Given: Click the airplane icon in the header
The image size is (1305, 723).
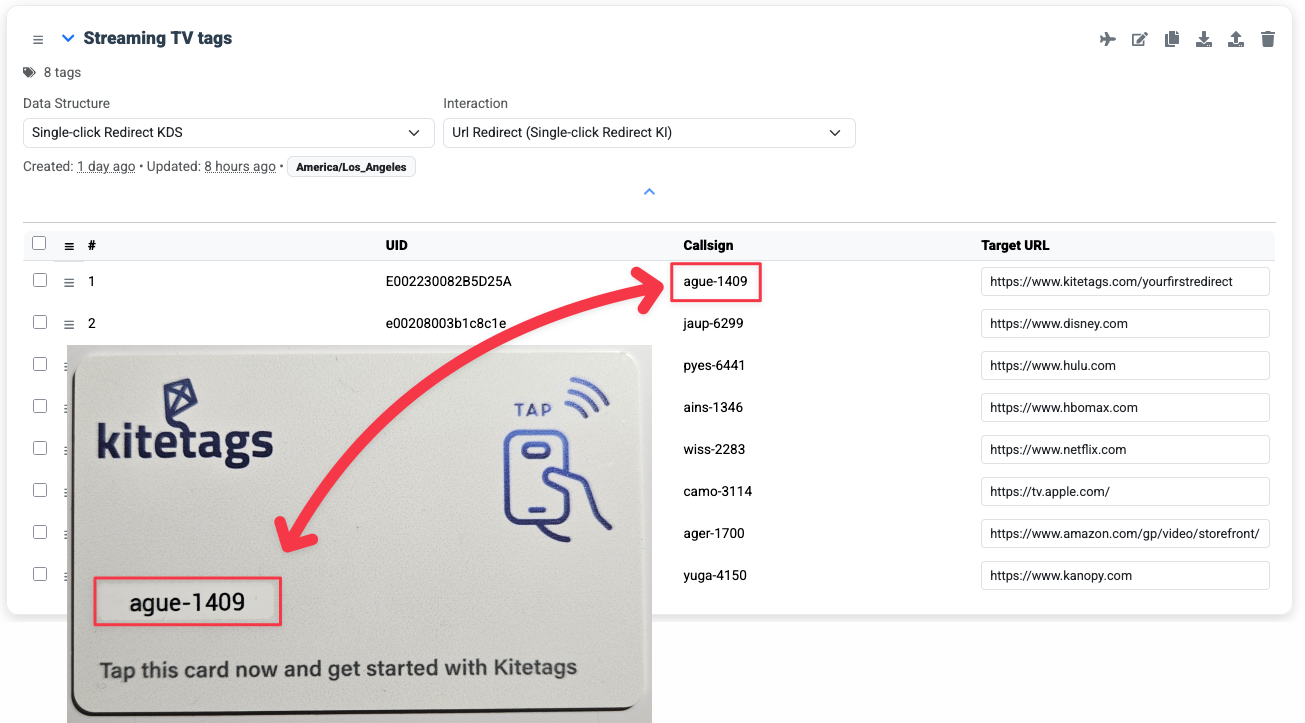Looking at the screenshot, I should [x=1107, y=39].
